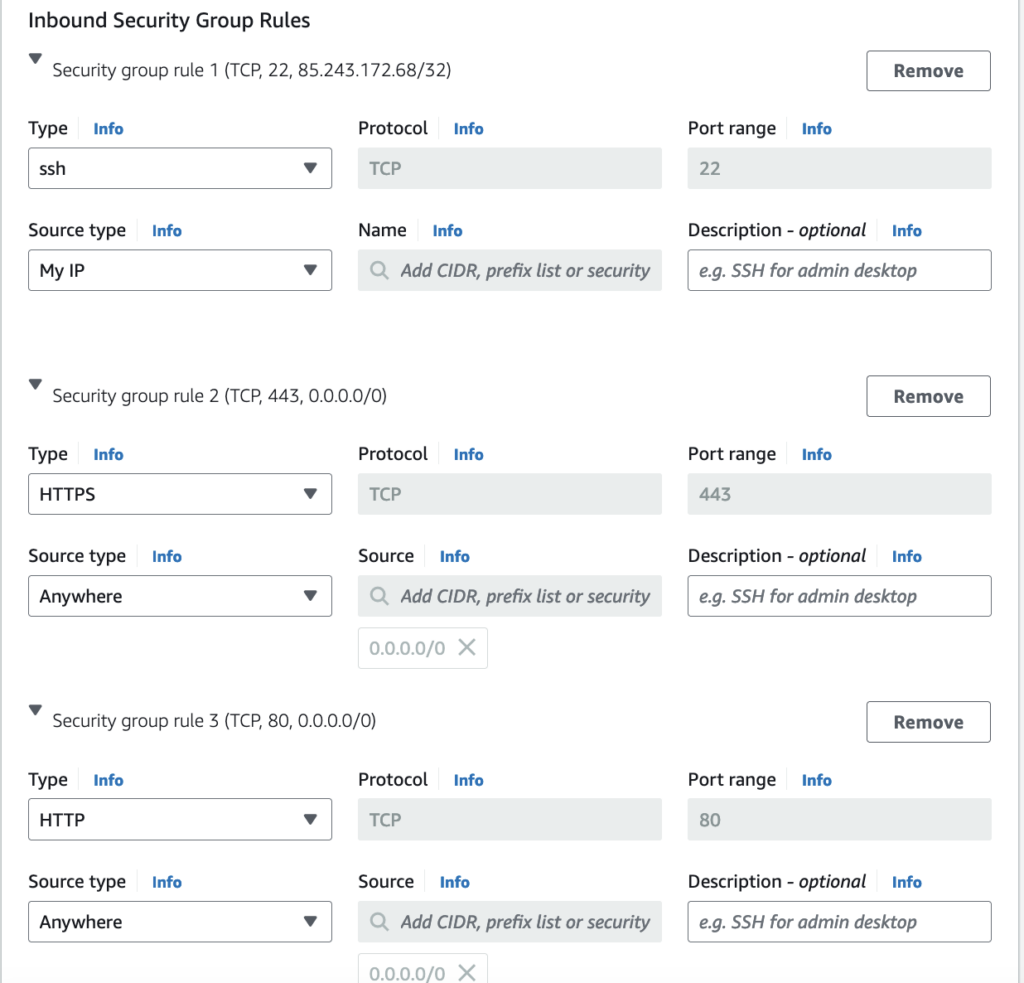1024x983 pixels.
Task: Open rule 2 Anywhere source type dropdown
Action: pos(180,596)
